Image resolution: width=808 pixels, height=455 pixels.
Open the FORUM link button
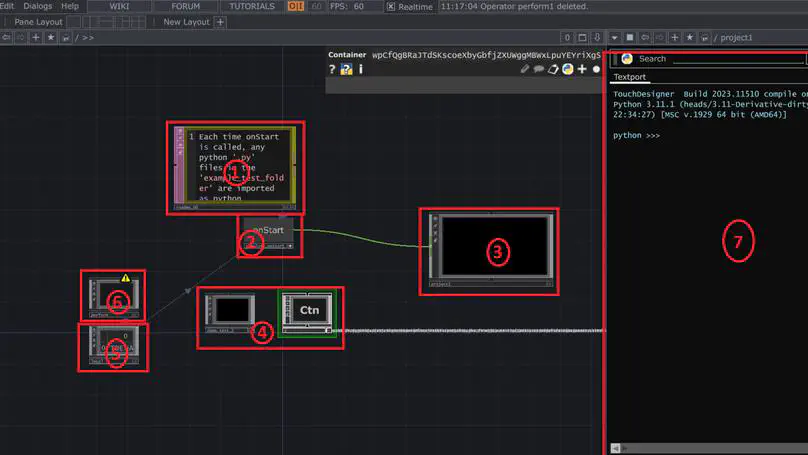186,7
